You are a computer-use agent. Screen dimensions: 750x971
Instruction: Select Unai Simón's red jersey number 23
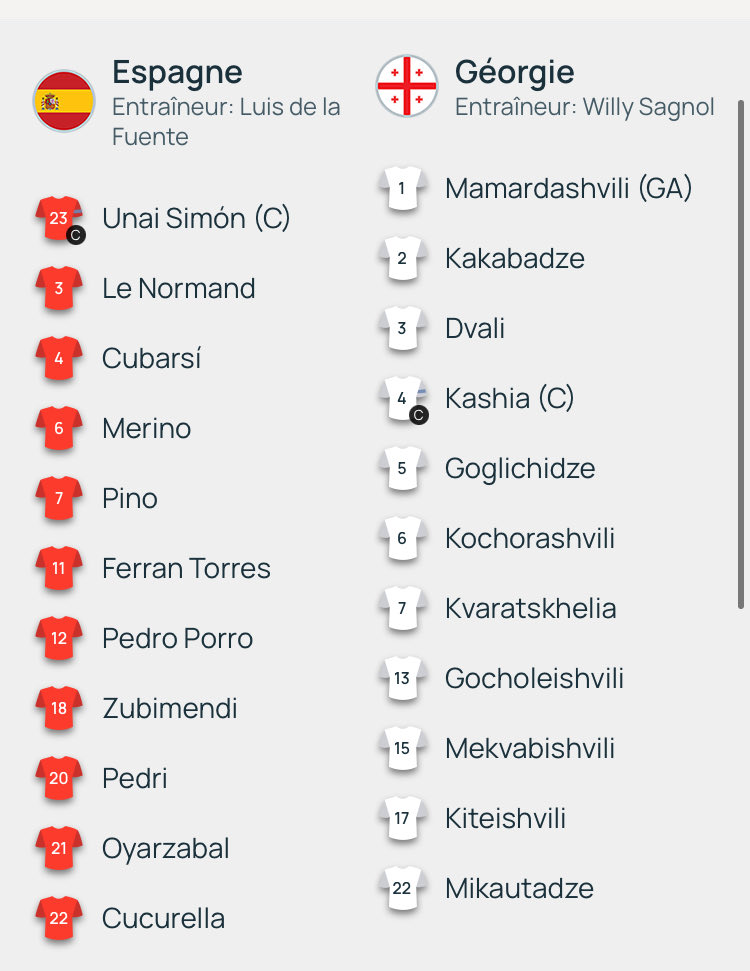pyautogui.click(x=61, y=217)
